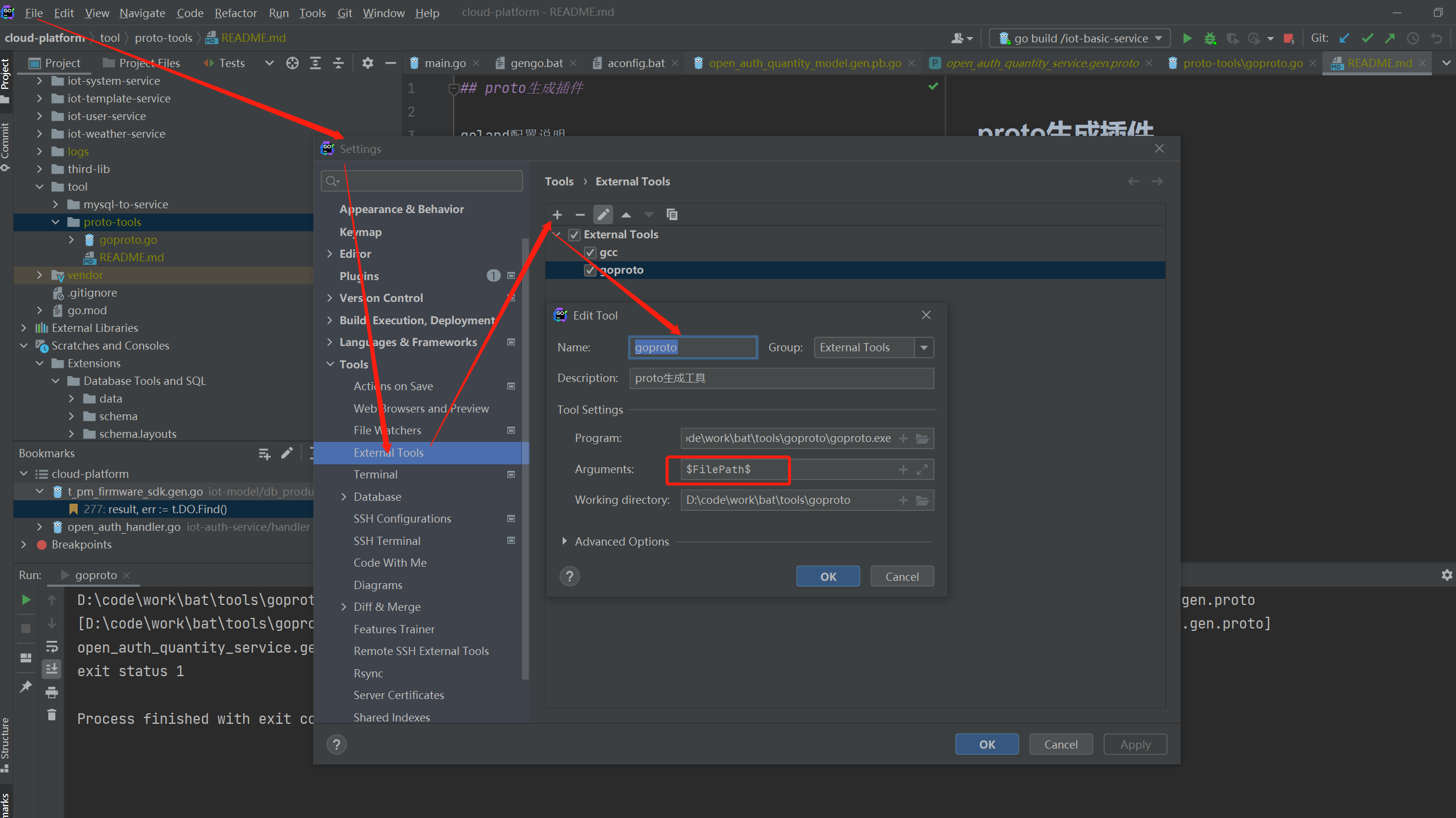Expand Editor settings category

tap(330, 254)
